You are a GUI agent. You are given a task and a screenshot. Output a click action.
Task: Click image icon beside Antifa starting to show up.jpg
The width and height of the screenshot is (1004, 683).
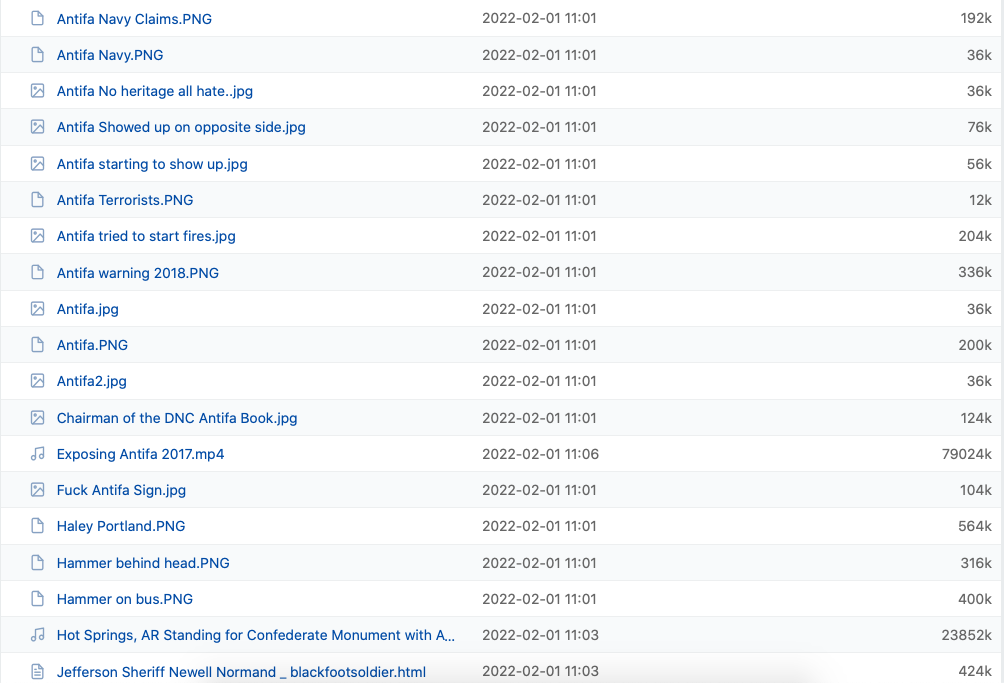pyautogui.click(x=38, y=164)
